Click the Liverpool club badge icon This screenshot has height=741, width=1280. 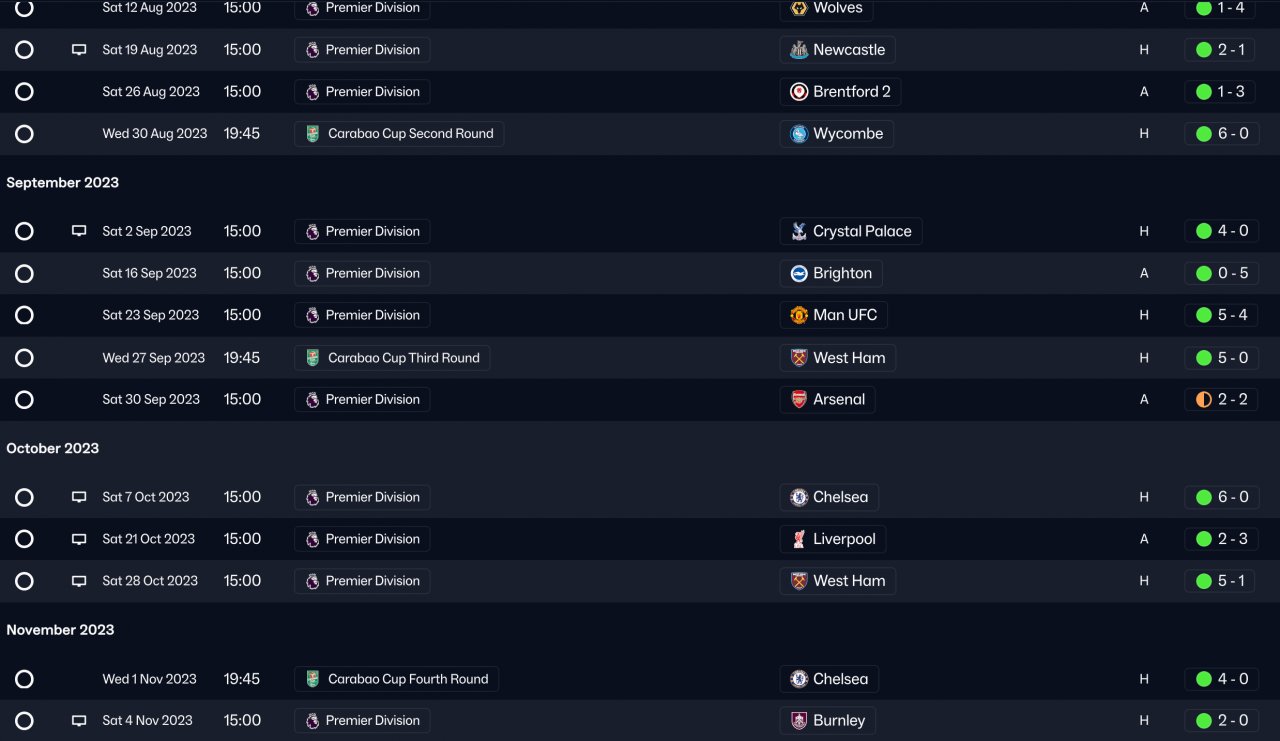pos(799,540)
